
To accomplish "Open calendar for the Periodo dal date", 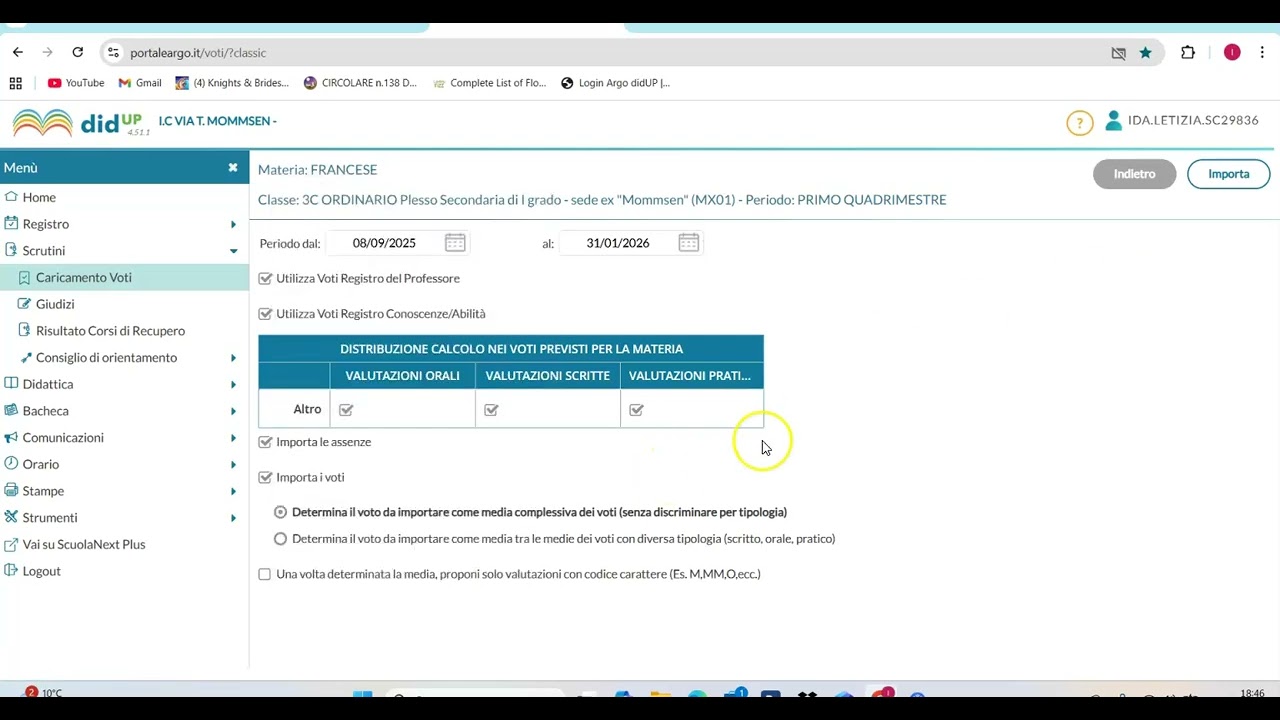I will click(455, 243).
